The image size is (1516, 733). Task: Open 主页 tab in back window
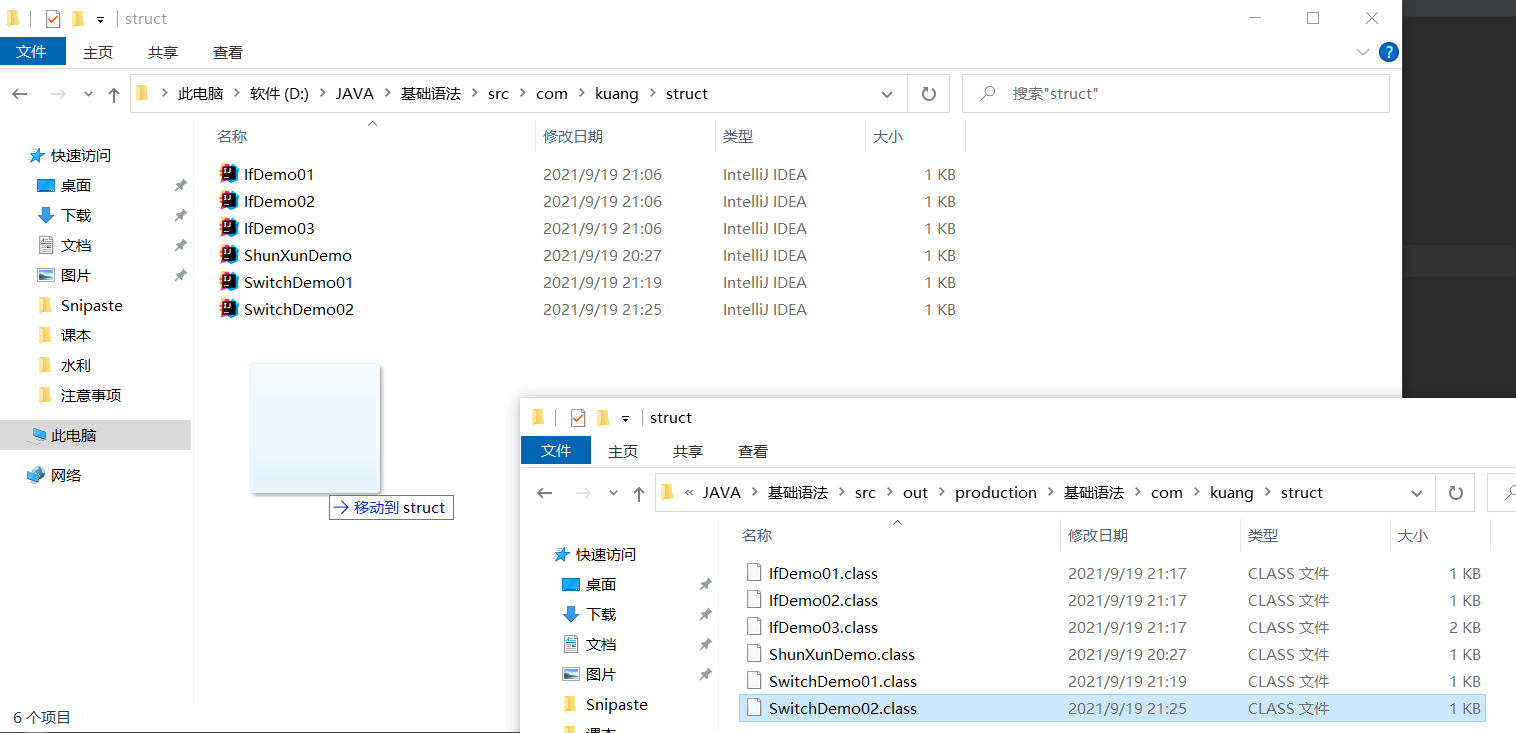(x=98, y=52)
